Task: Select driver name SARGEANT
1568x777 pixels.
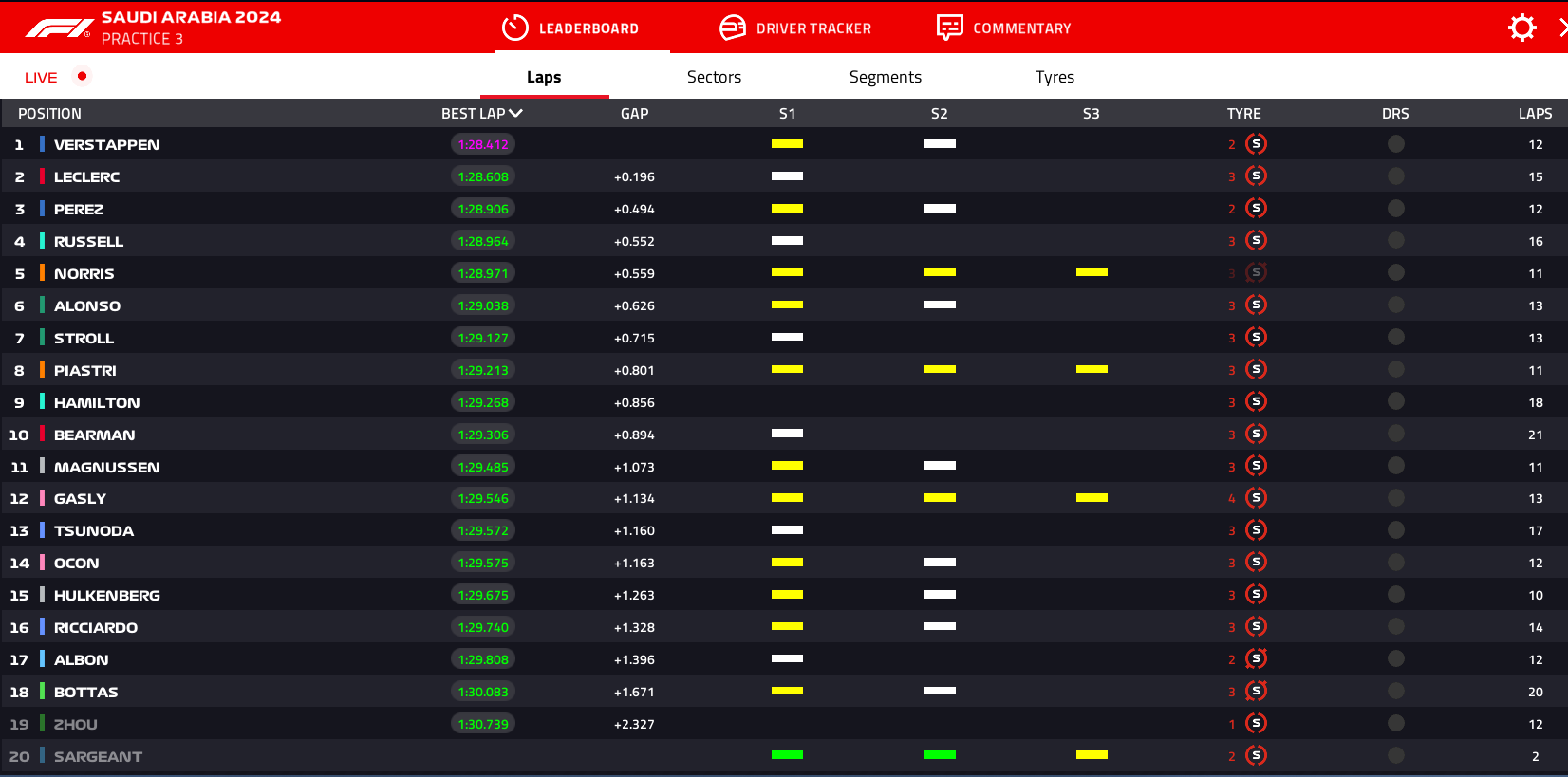Action: (x=98, y=756)
